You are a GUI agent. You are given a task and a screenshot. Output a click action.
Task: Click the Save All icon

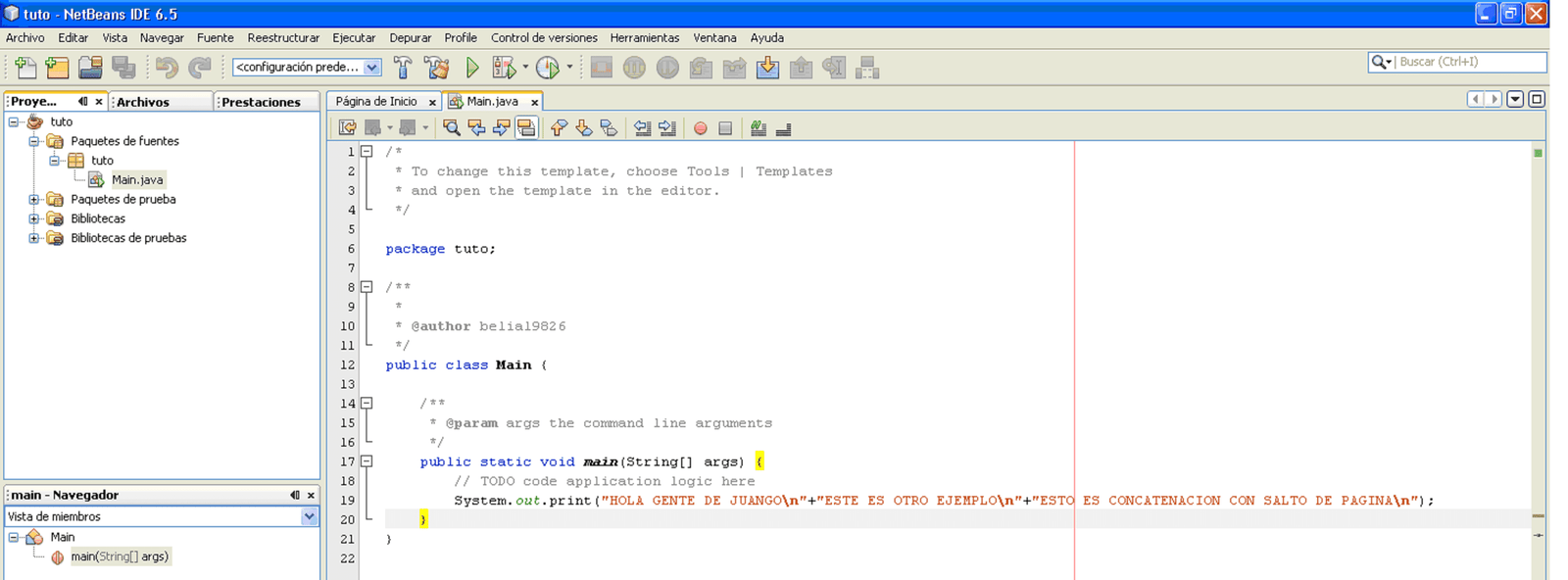coord(123,68)
